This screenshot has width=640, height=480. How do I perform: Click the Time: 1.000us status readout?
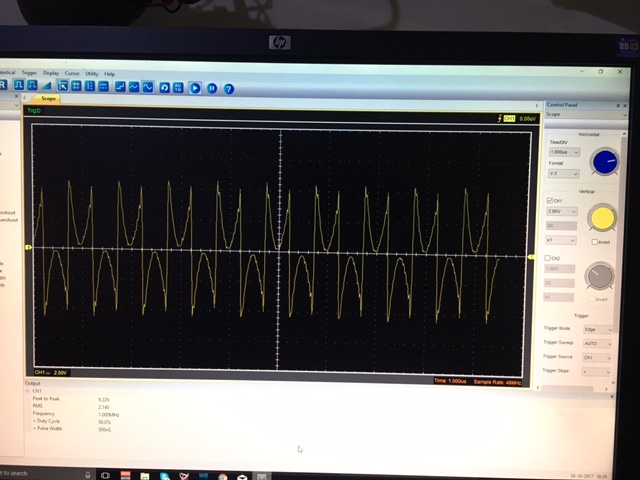point(450,381)
